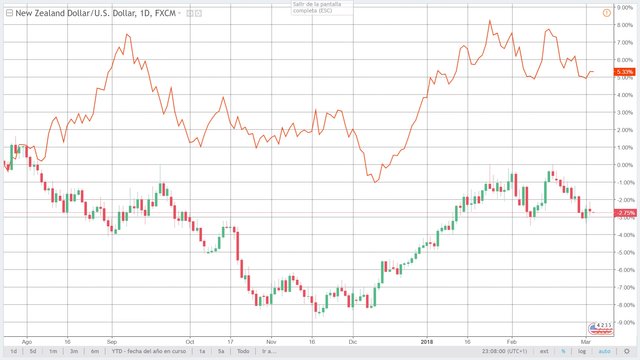Click the Ago date axis label

pos(27,342)
